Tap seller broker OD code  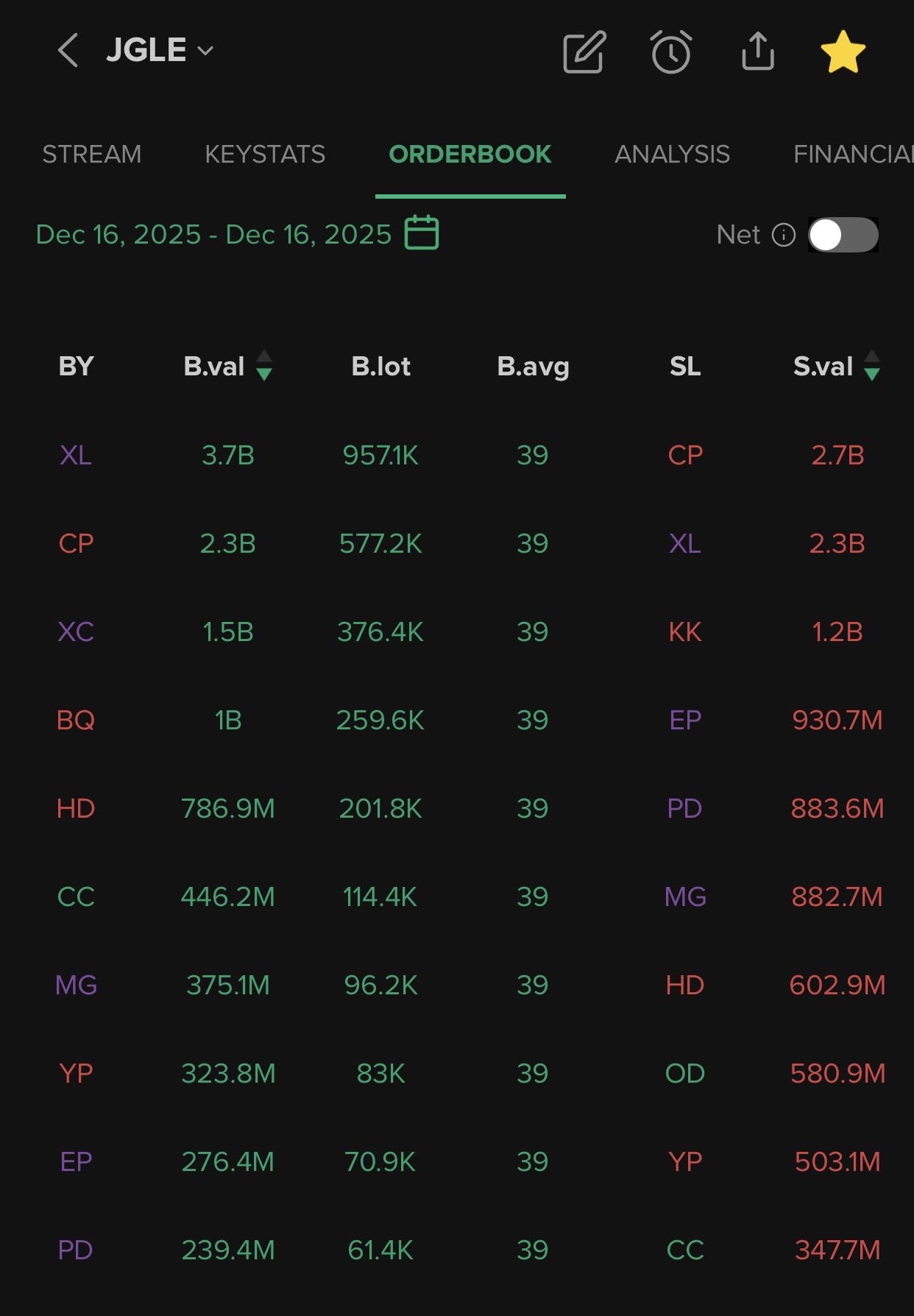click(x=684, y=1073)
